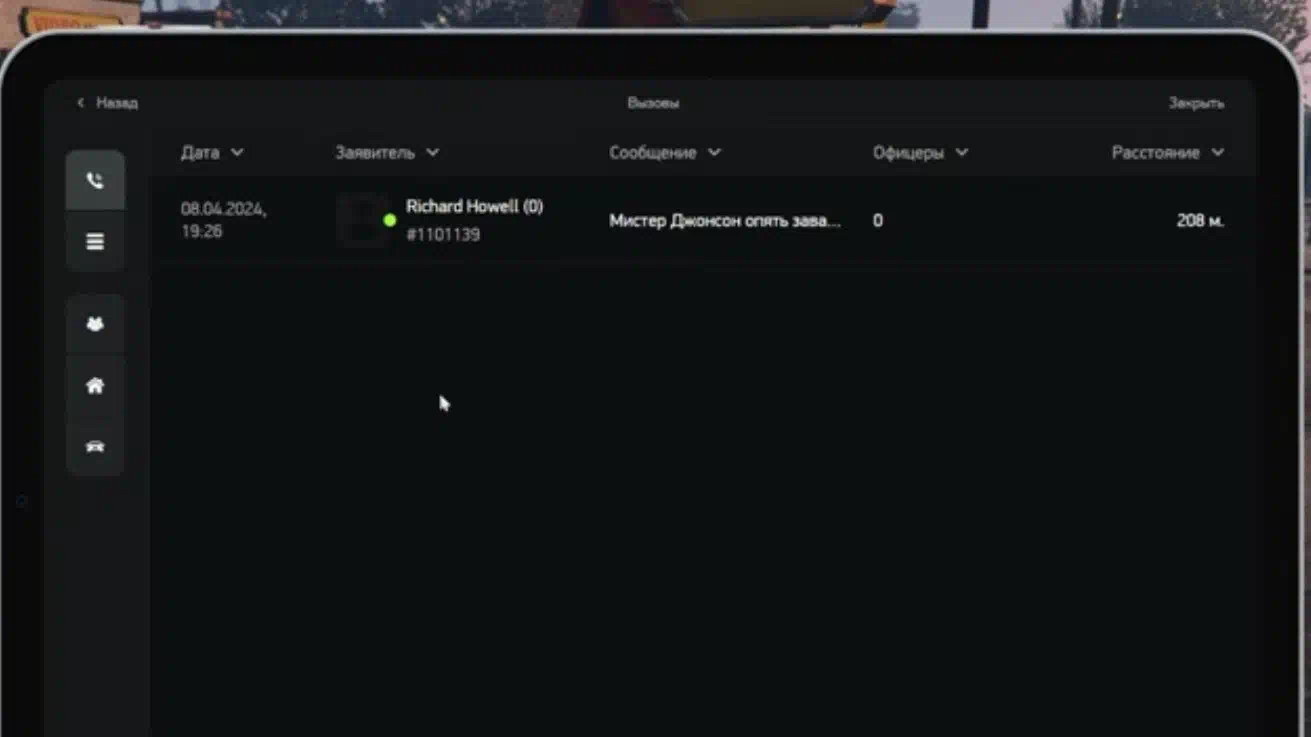Open the phone calls sidebar icon
This screenshot has height=737, width=1311.
(95, 181)
